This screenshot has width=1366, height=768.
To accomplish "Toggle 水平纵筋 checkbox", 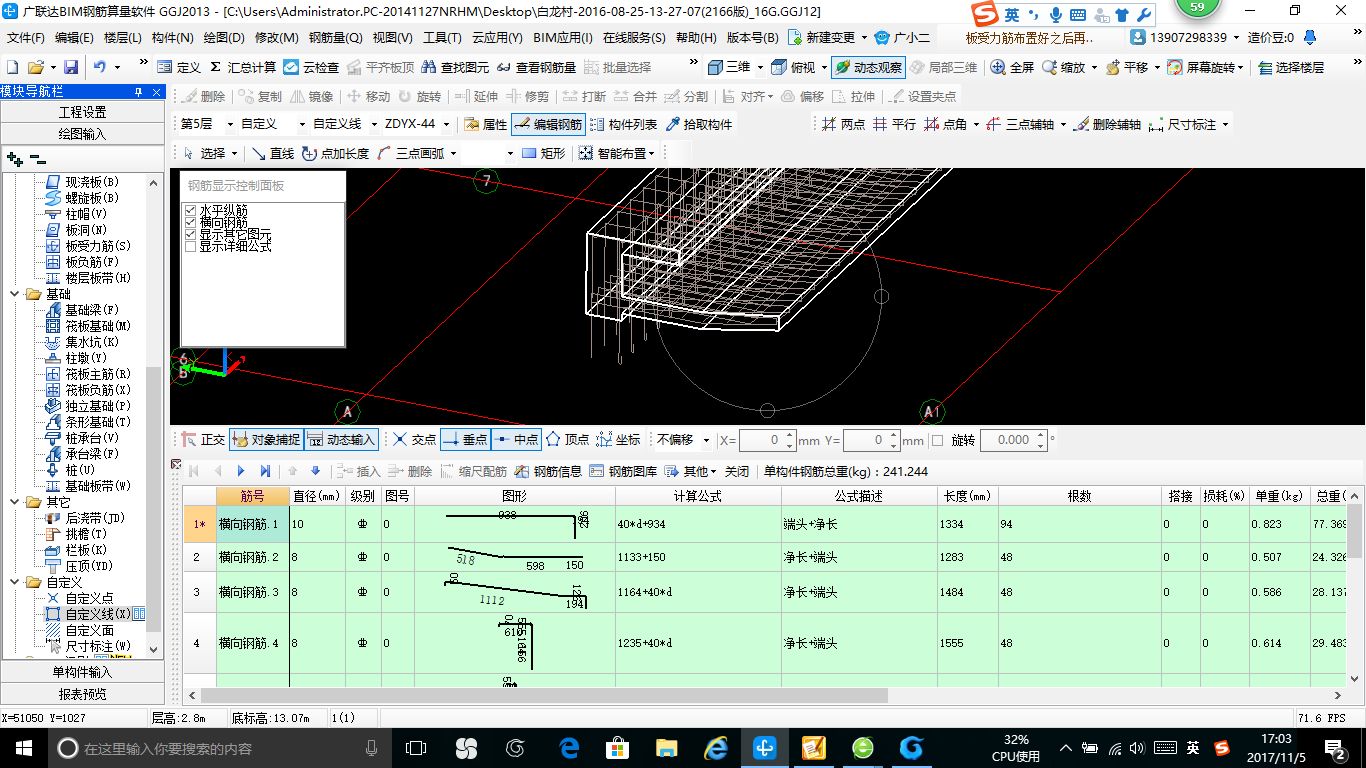I will click(x=190, y=210).
